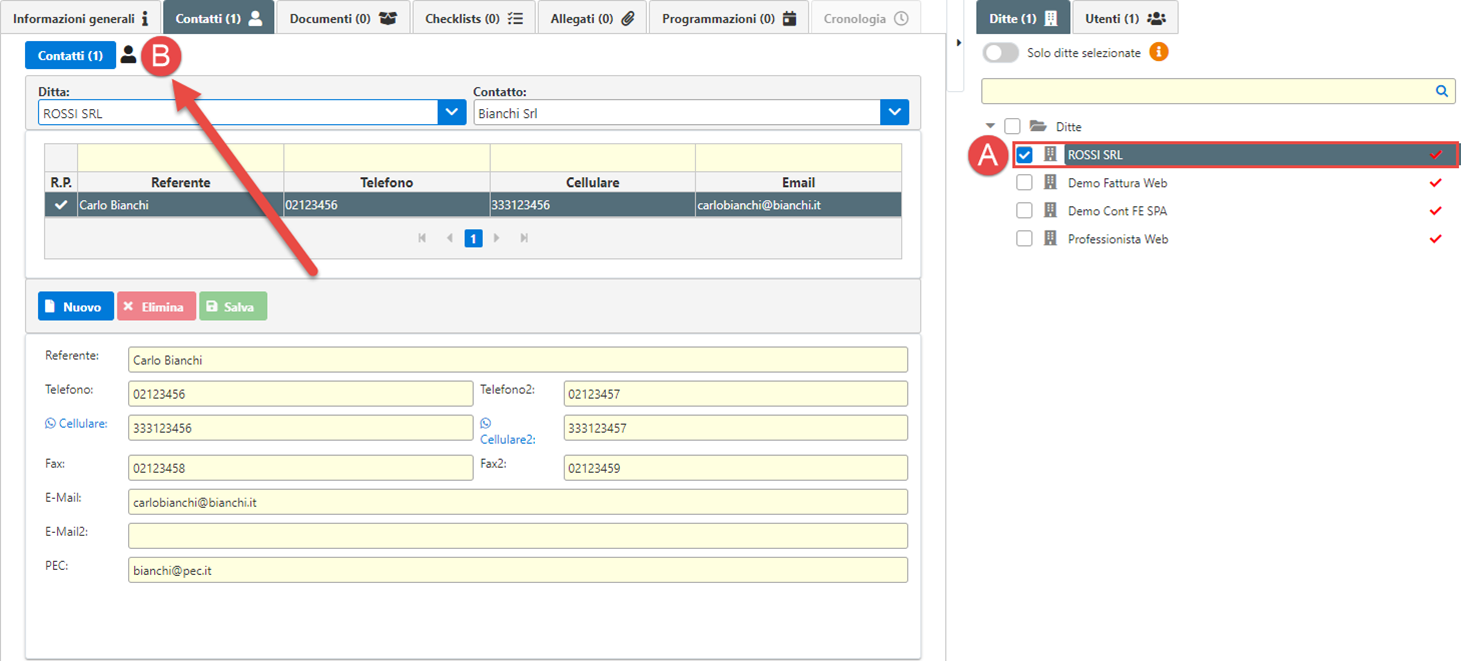Screen dimensions: 1461x661
Task: Click the Cellulare2 field 333123457
Action: click(x=735, y=428)
